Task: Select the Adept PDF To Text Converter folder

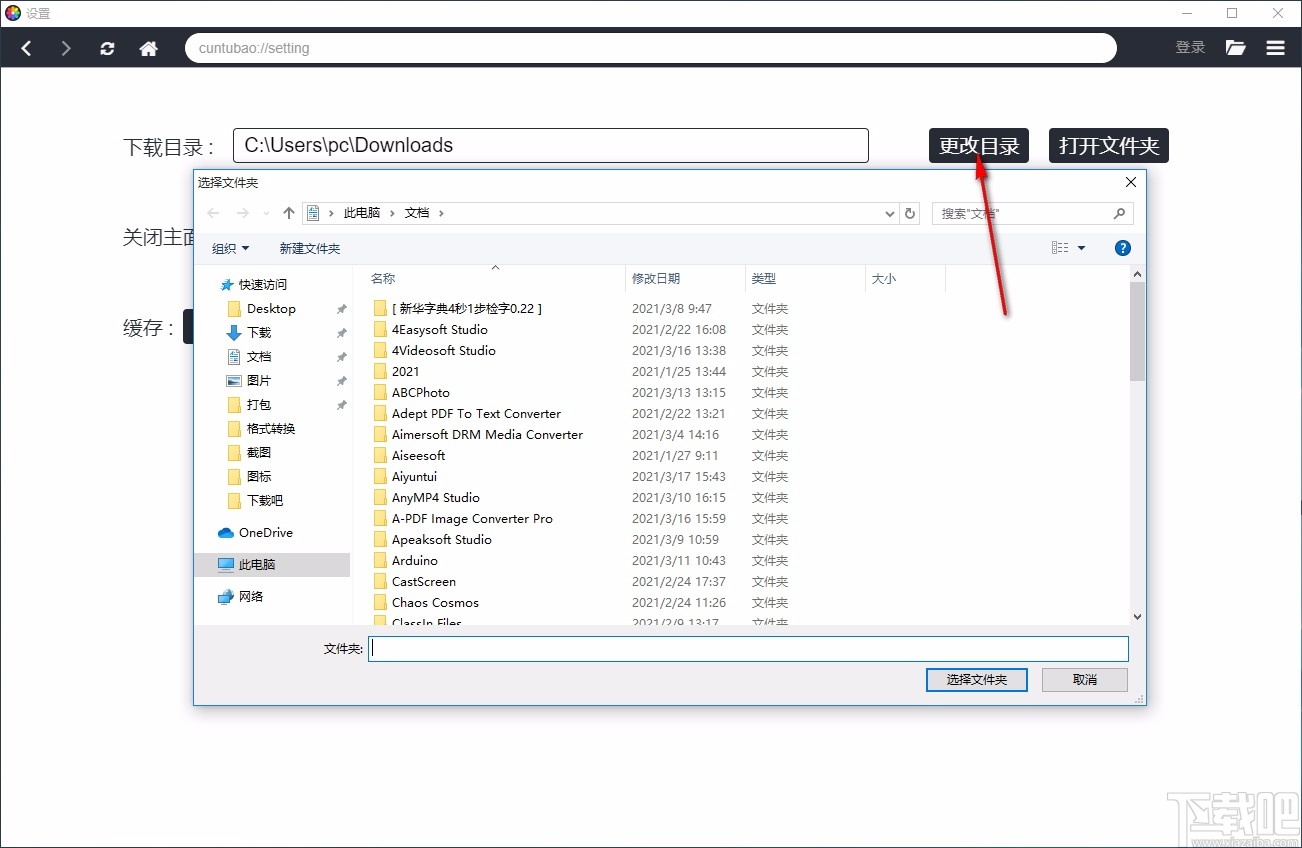Action: click(x=476, y=414)
